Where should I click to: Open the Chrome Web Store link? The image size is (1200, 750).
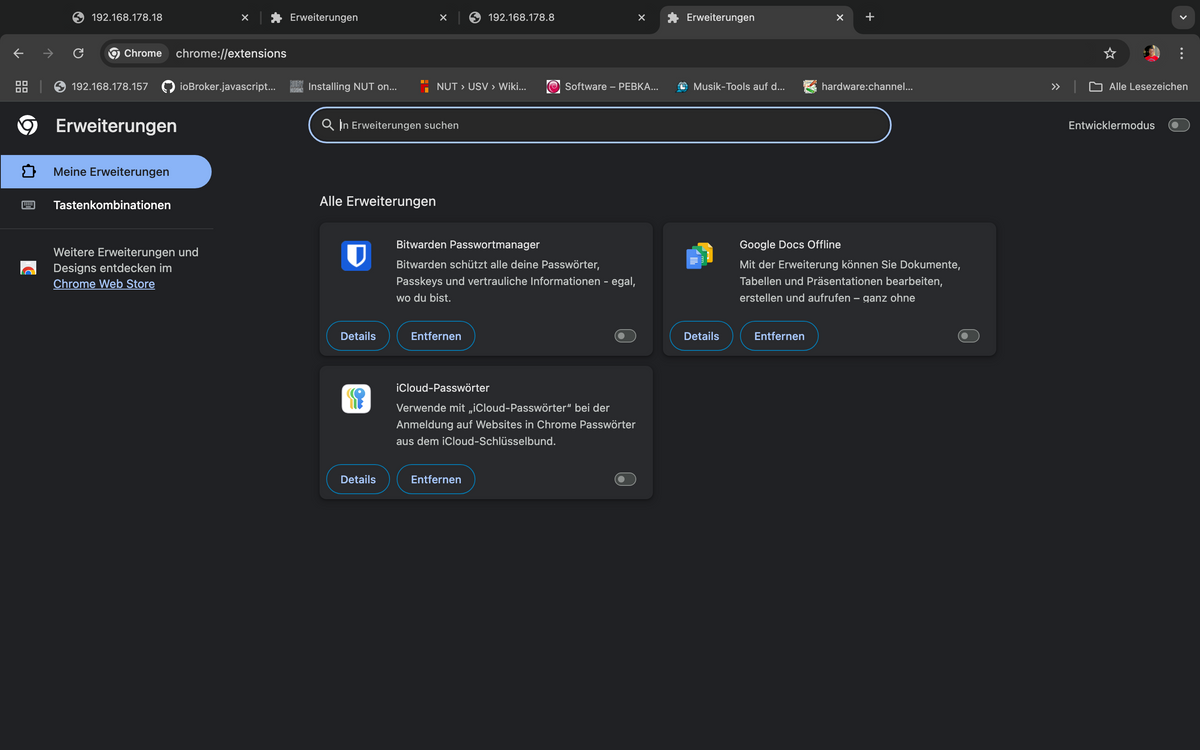coord(104,284)
